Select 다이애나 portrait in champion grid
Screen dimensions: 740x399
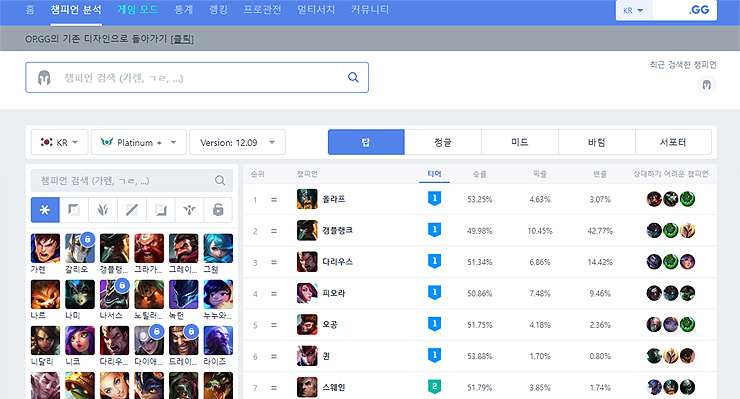click(x=149, y=340)
